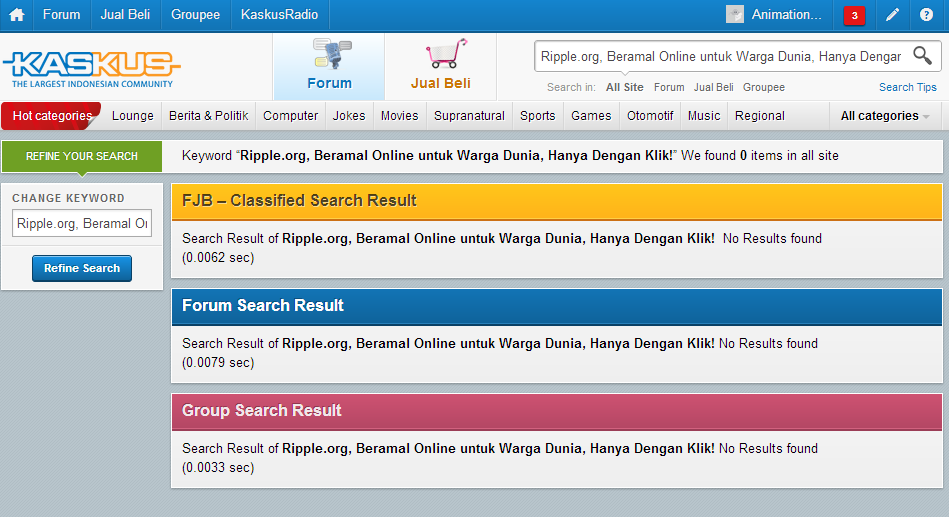Image resolution: width=949 pixels, height=517 pixels.
Task: Open the Berita & Politik category
Action: click(209, 116)
